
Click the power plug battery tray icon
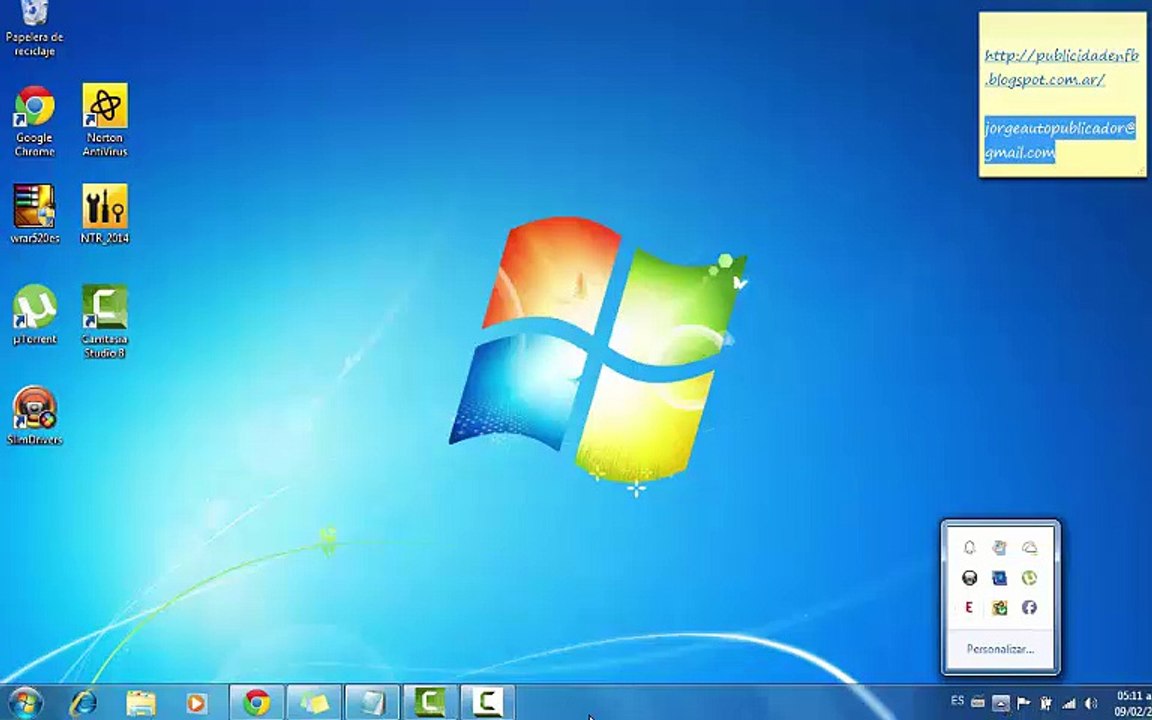pyautogui.click(x=1046, y=703)
